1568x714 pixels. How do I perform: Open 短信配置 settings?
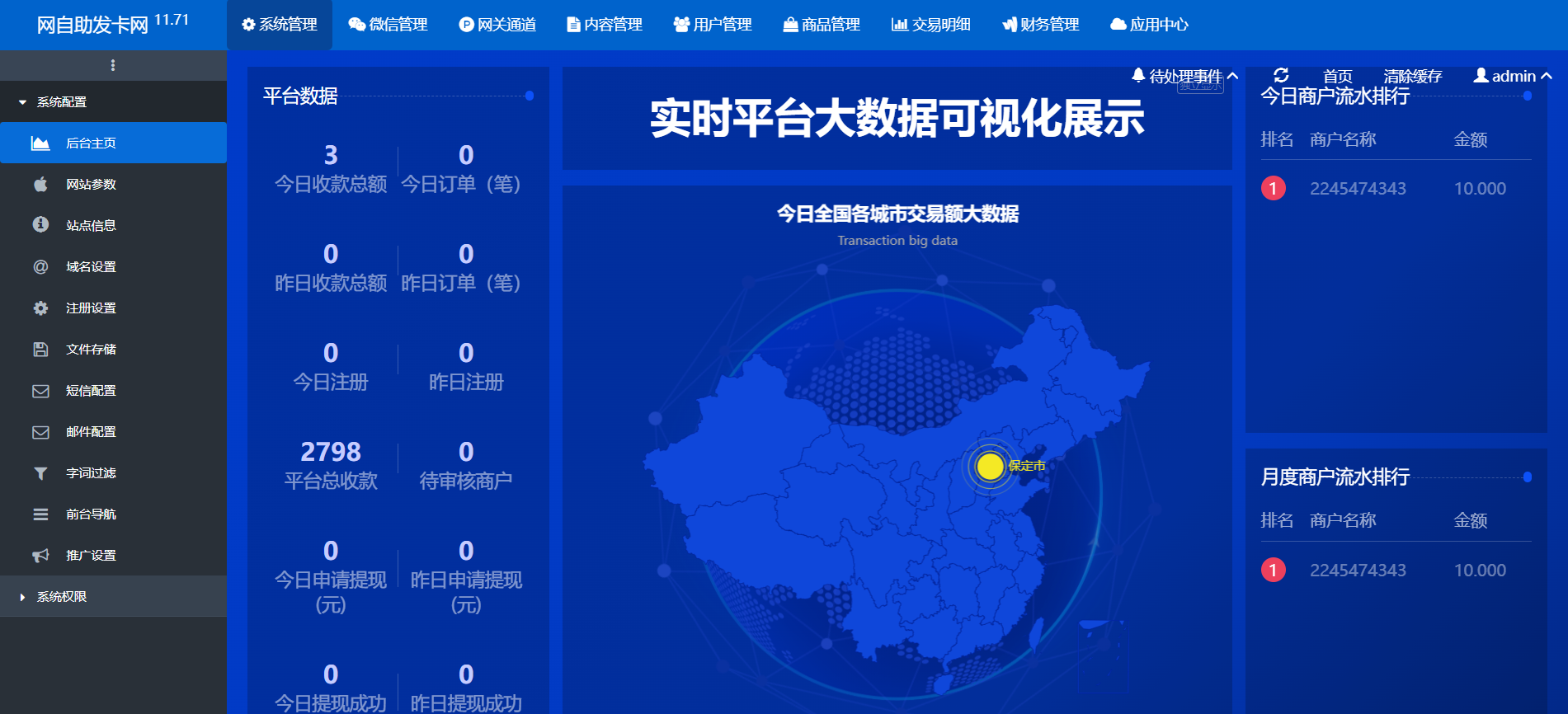pyautogui.click(x=113, y=390)
